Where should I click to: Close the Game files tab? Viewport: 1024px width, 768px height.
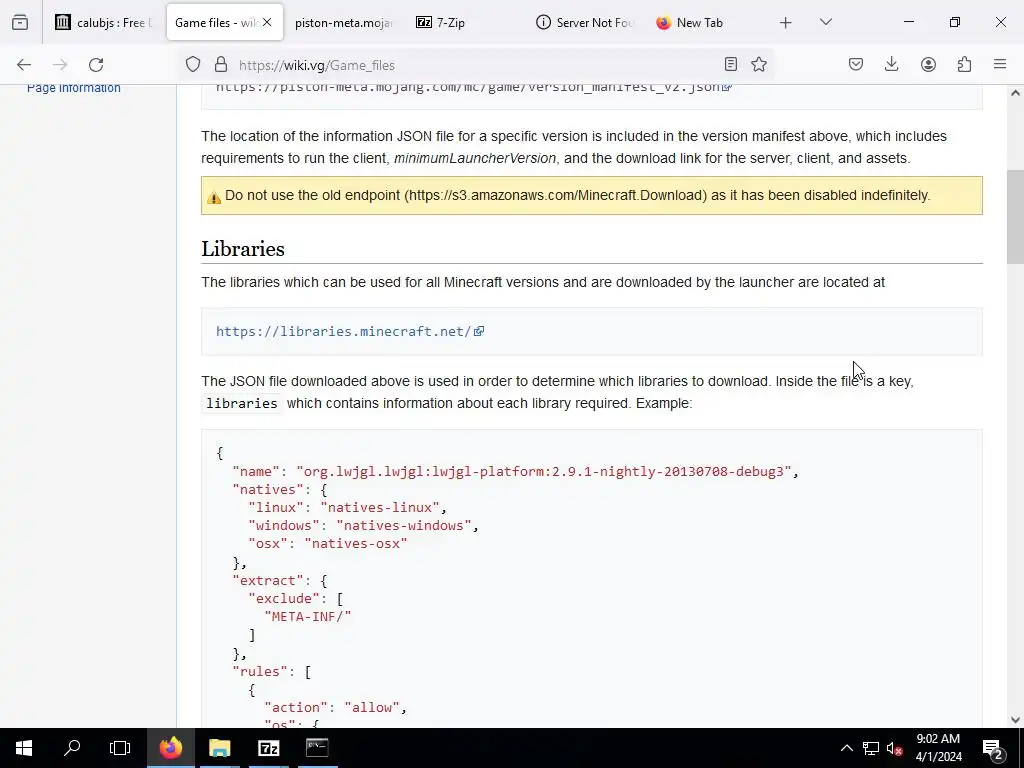coord(267,22)
